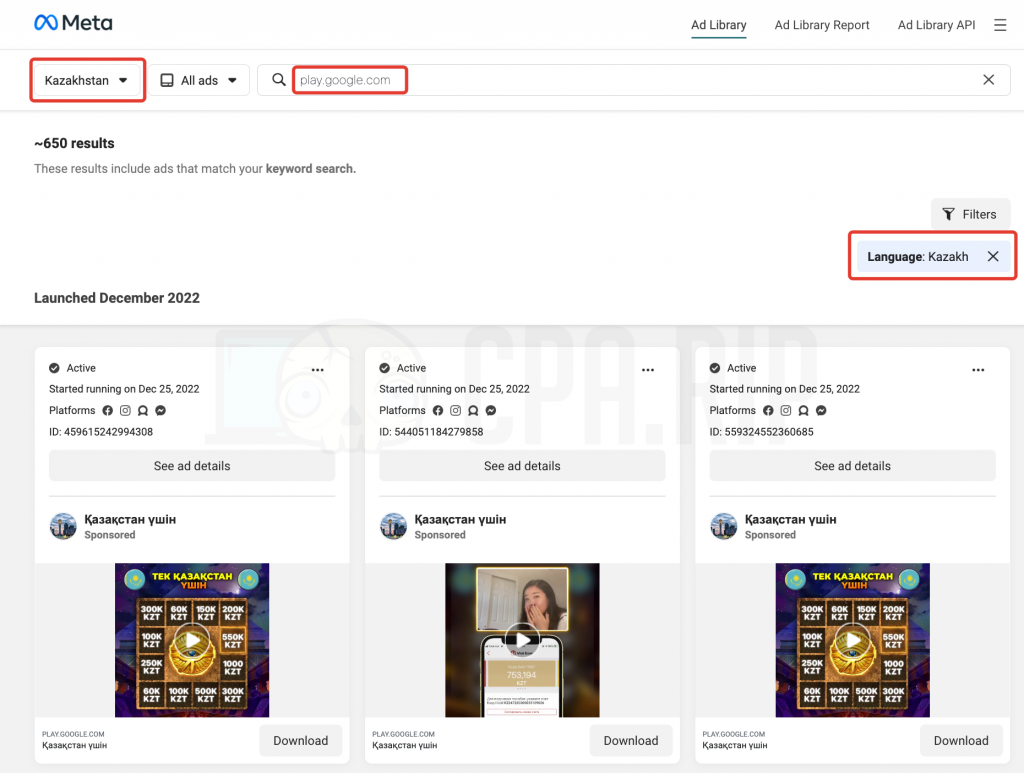The height and width of the screenshot is (773, 1024).
Task: Click the Filters funnel icon
Action: click(948, 214)
